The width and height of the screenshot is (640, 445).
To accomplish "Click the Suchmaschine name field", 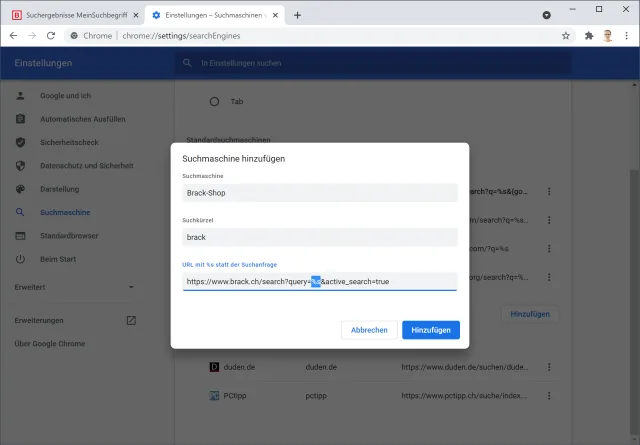I will (x=319, y=193).
